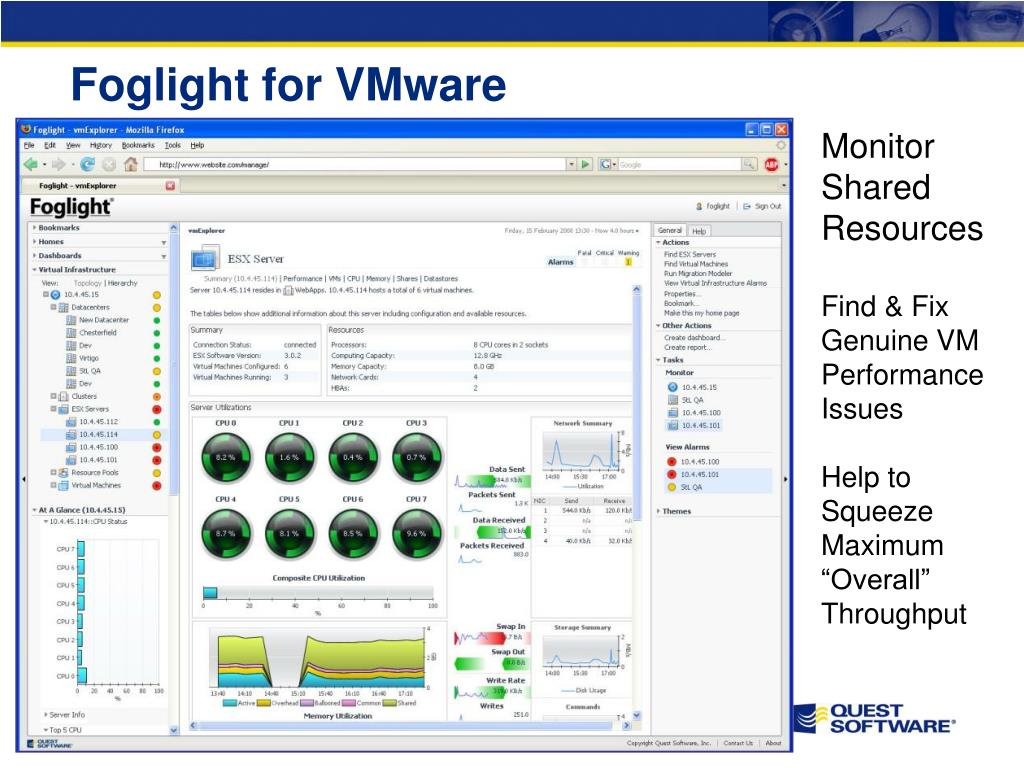Open the Tools menu
The width and height of the screenshot is (1024, 768).
(x=172, y=145)
